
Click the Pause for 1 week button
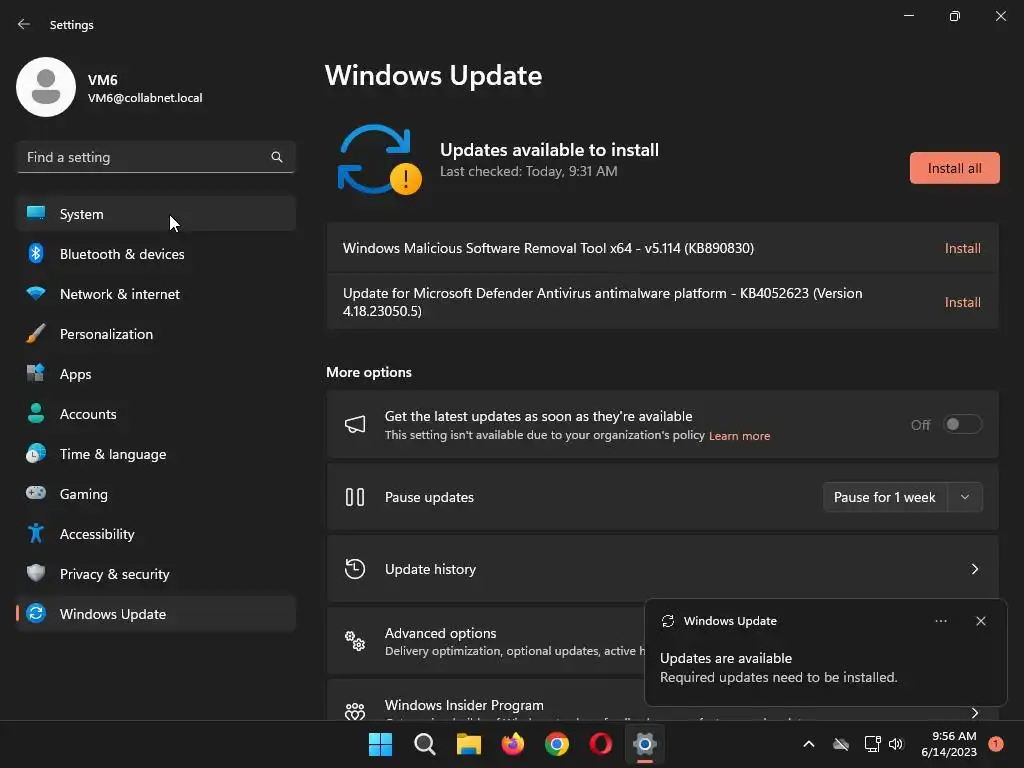pos(884,497)
